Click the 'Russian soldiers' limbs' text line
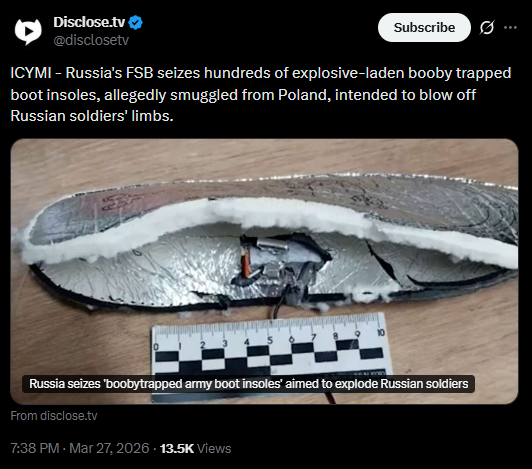The height and width of the screenshot is (469, 532). [92, 116]
